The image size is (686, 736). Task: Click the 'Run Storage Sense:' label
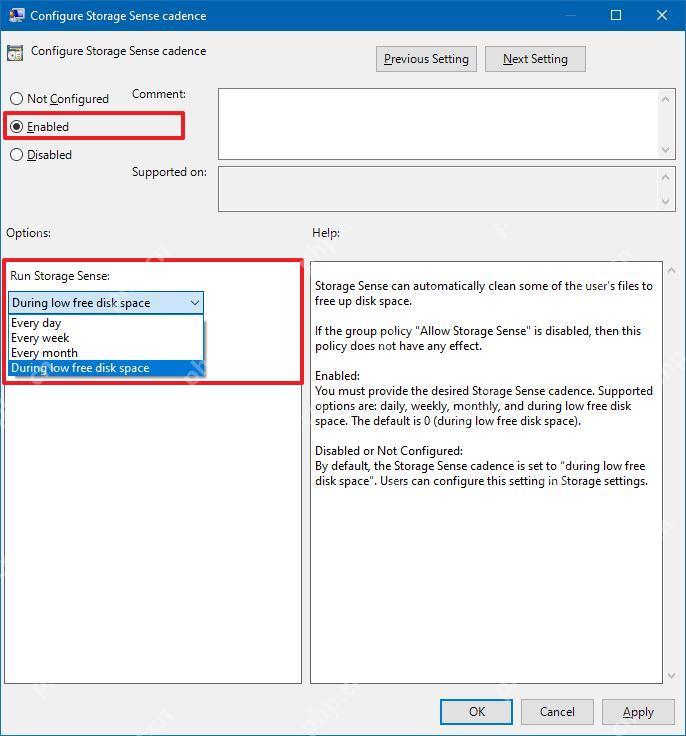(60, 276)
